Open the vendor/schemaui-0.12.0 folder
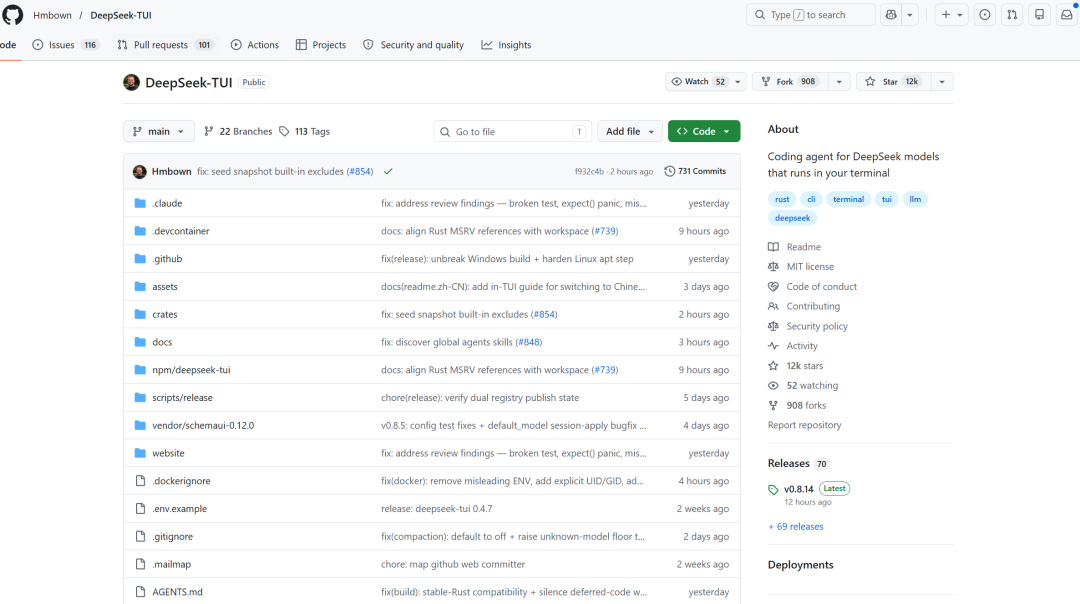This screenshot has height=604, width=1080. click(x=203, y=426)
